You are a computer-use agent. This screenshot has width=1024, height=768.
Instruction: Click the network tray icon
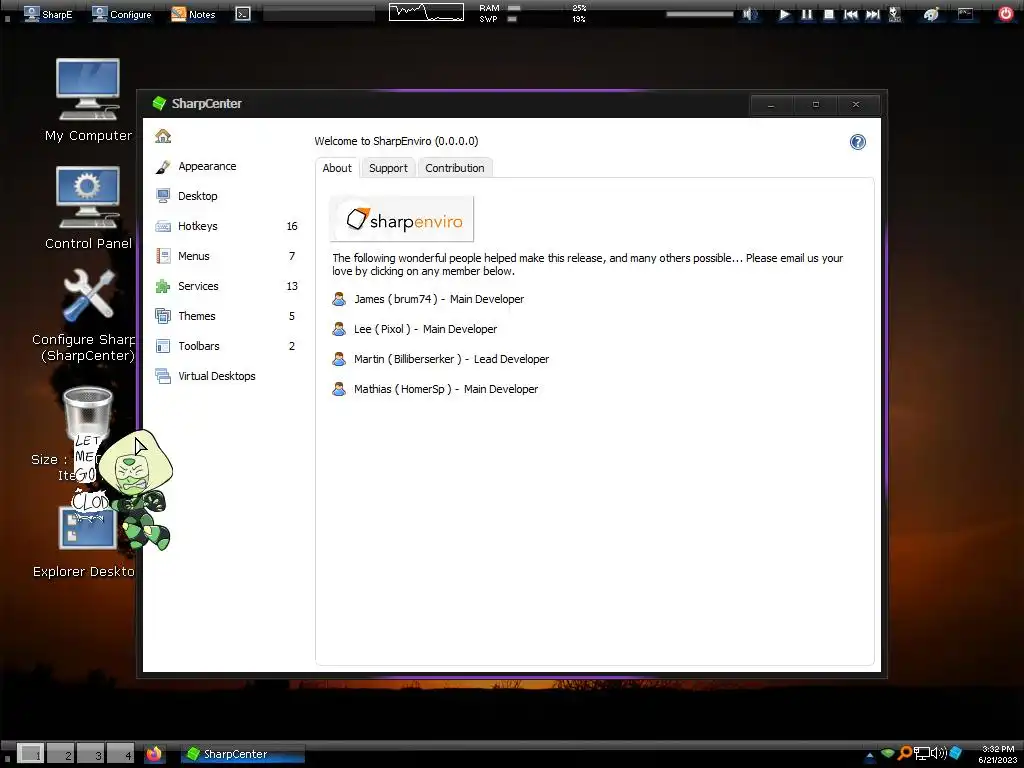coord(921,754)
